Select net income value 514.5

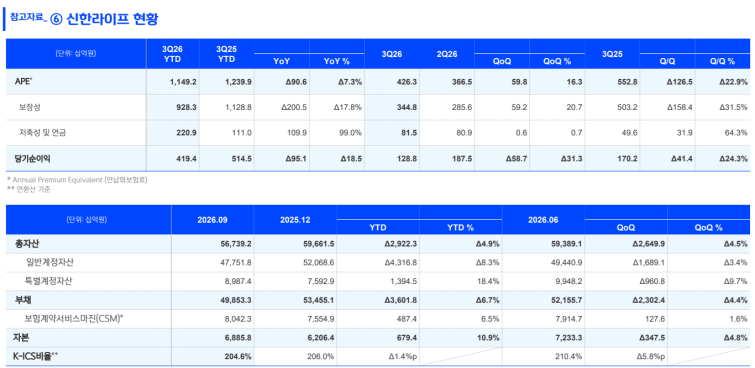pos(241,158)
